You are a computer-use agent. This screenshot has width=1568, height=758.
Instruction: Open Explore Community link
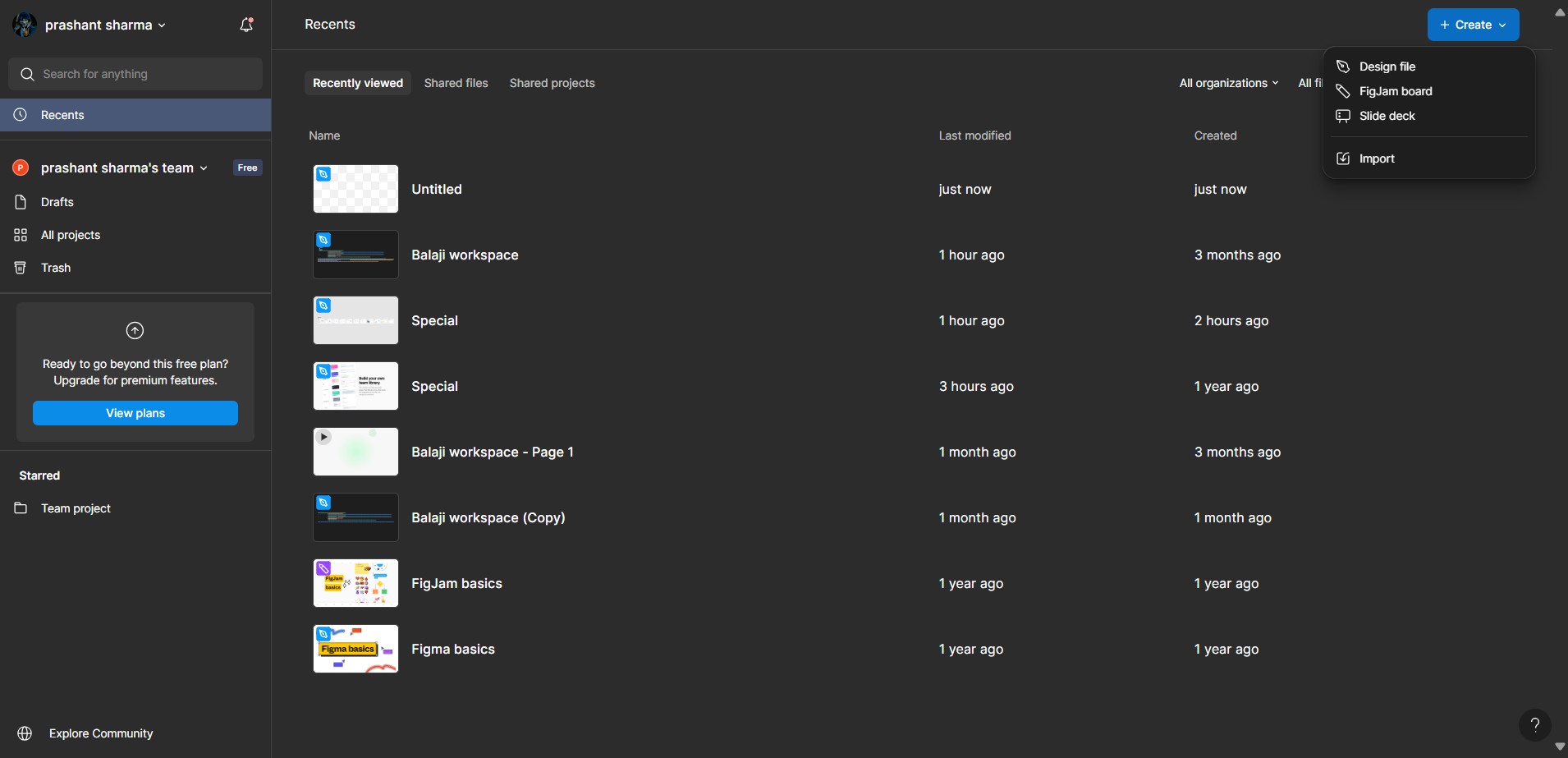pos(101,733)
